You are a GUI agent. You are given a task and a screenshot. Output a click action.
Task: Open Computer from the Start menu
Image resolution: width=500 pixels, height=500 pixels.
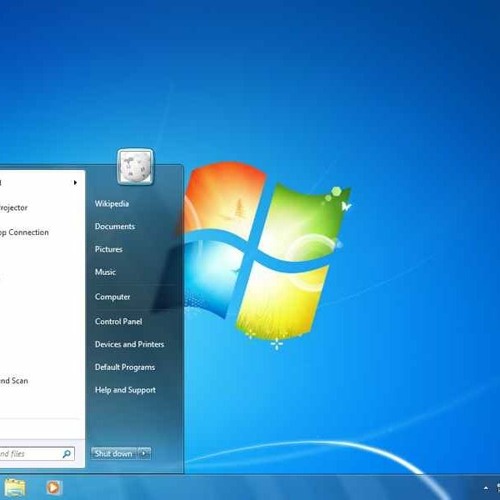(113, 297)
